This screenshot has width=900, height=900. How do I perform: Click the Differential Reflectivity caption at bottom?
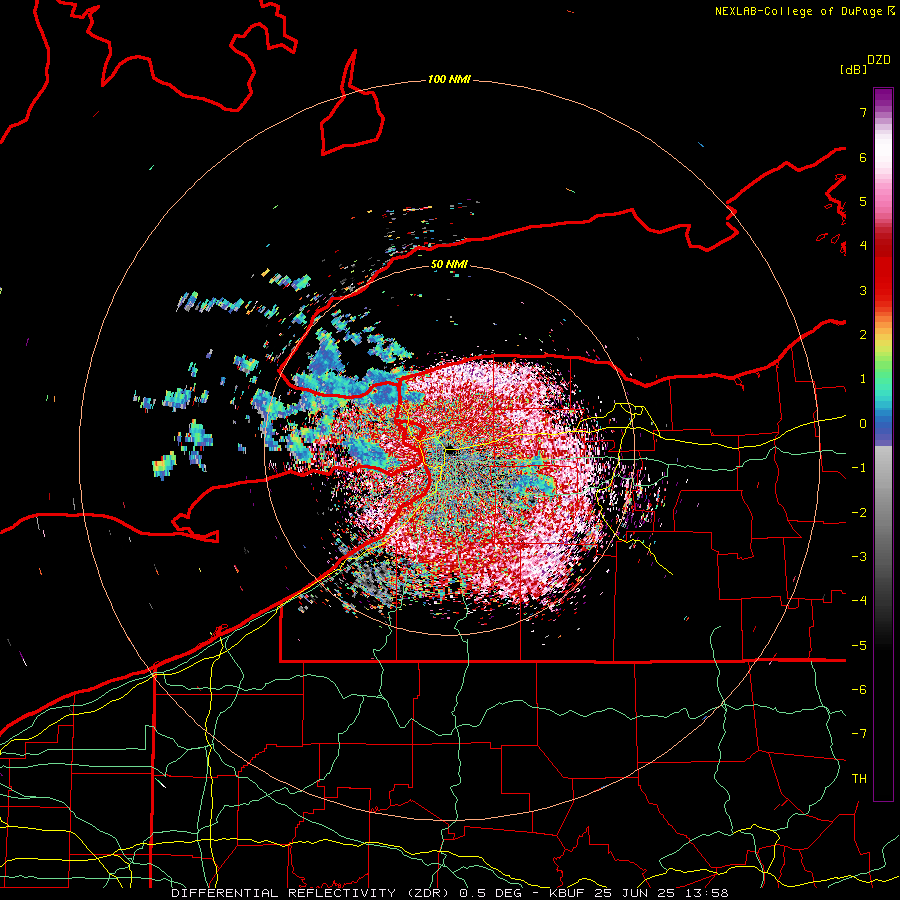pos(449,893)
